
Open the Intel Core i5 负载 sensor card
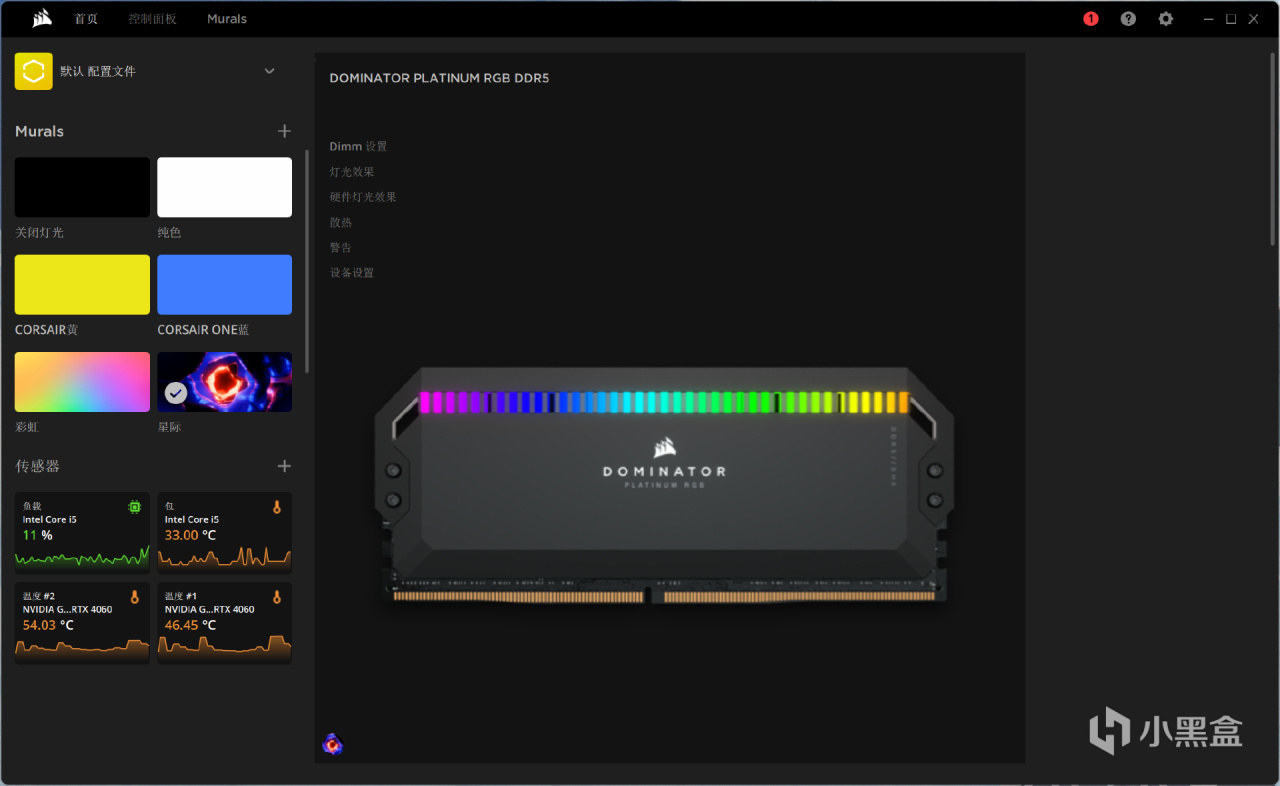coord(82,532)
